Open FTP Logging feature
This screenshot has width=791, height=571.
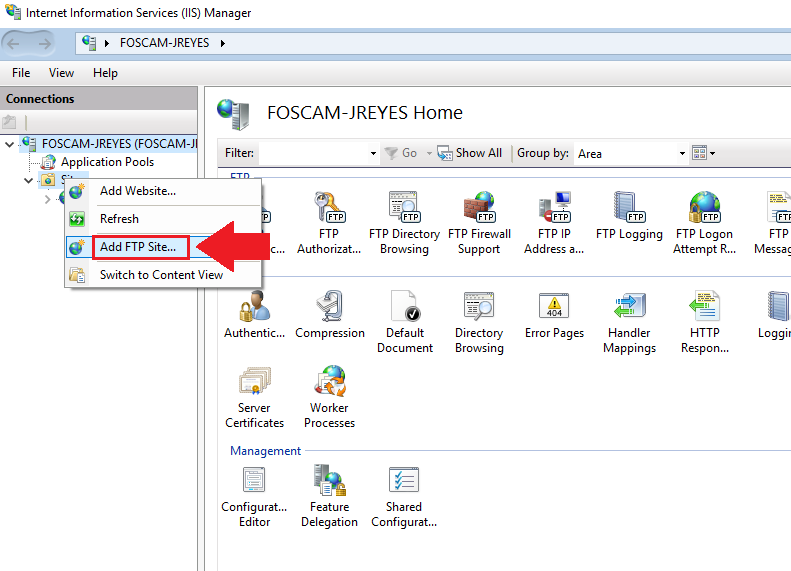click(629, 216)
